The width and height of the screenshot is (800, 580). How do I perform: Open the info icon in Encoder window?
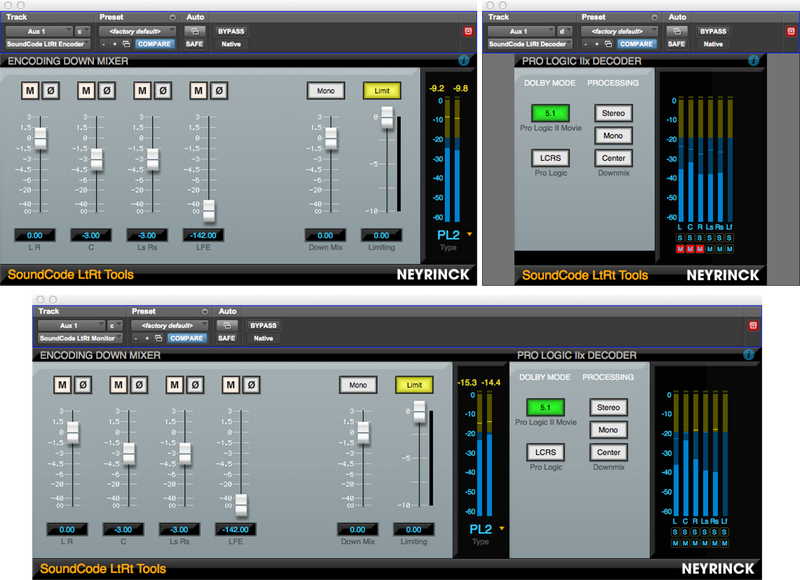click(464, 61)
